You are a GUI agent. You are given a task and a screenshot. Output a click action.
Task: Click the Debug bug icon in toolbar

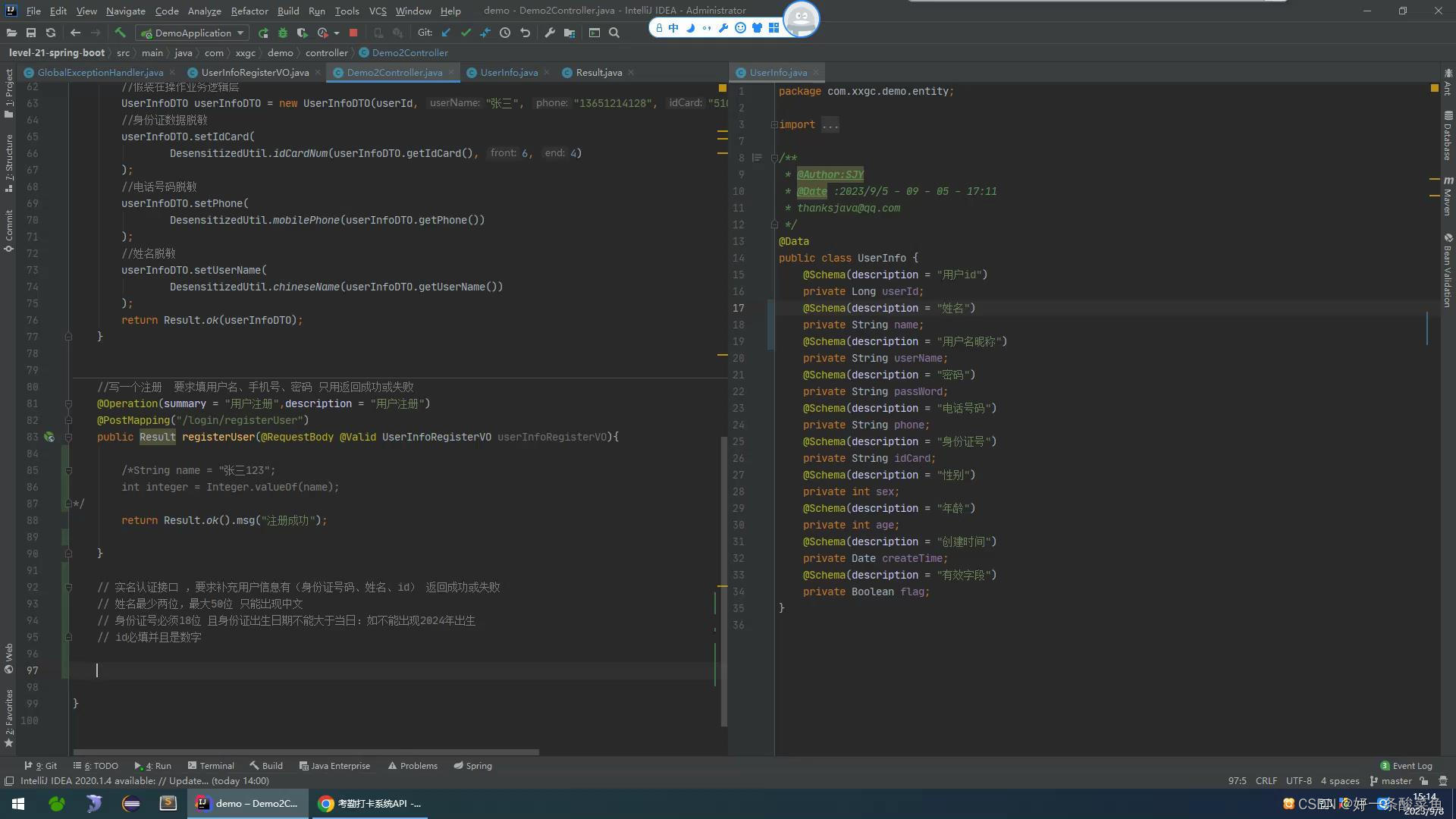(283, 33)
